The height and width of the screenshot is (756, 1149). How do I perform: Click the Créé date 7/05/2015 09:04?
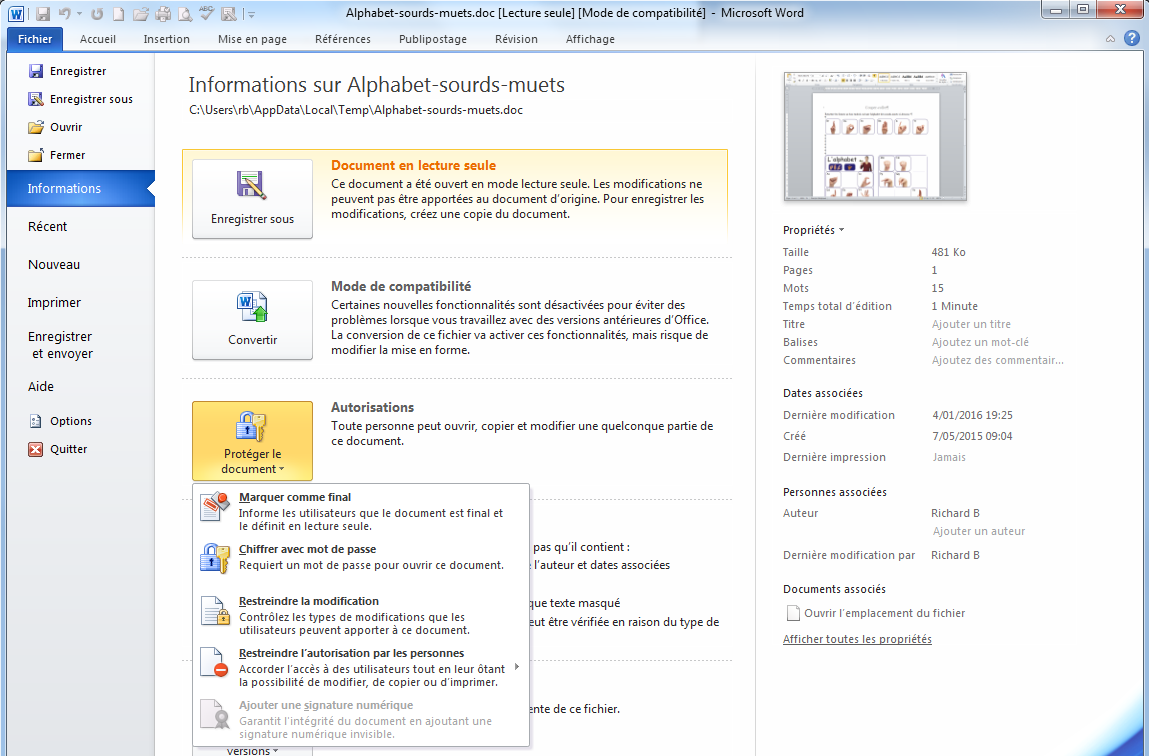point(972,436)
